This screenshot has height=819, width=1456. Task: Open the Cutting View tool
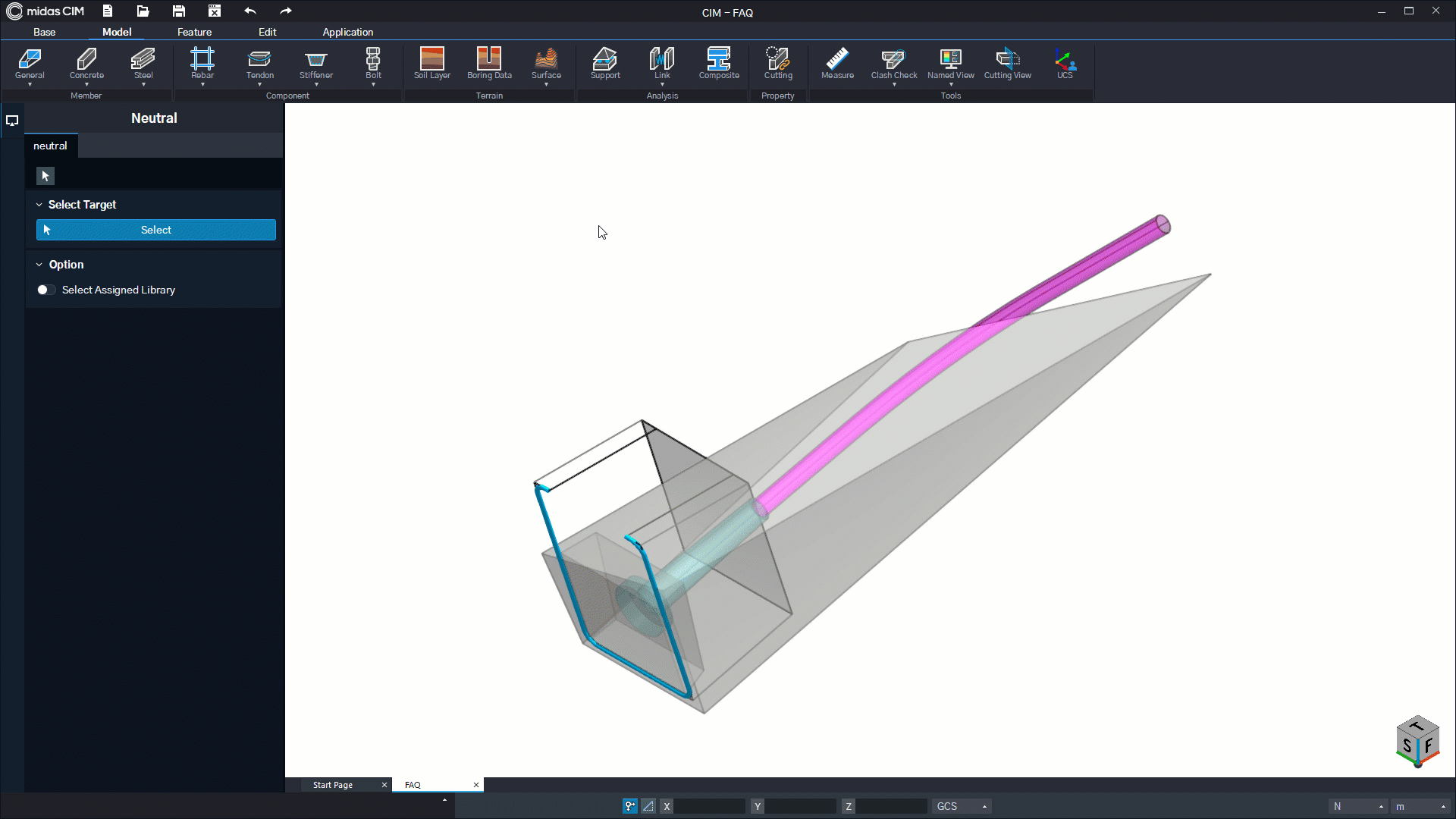pos(1008,64)
